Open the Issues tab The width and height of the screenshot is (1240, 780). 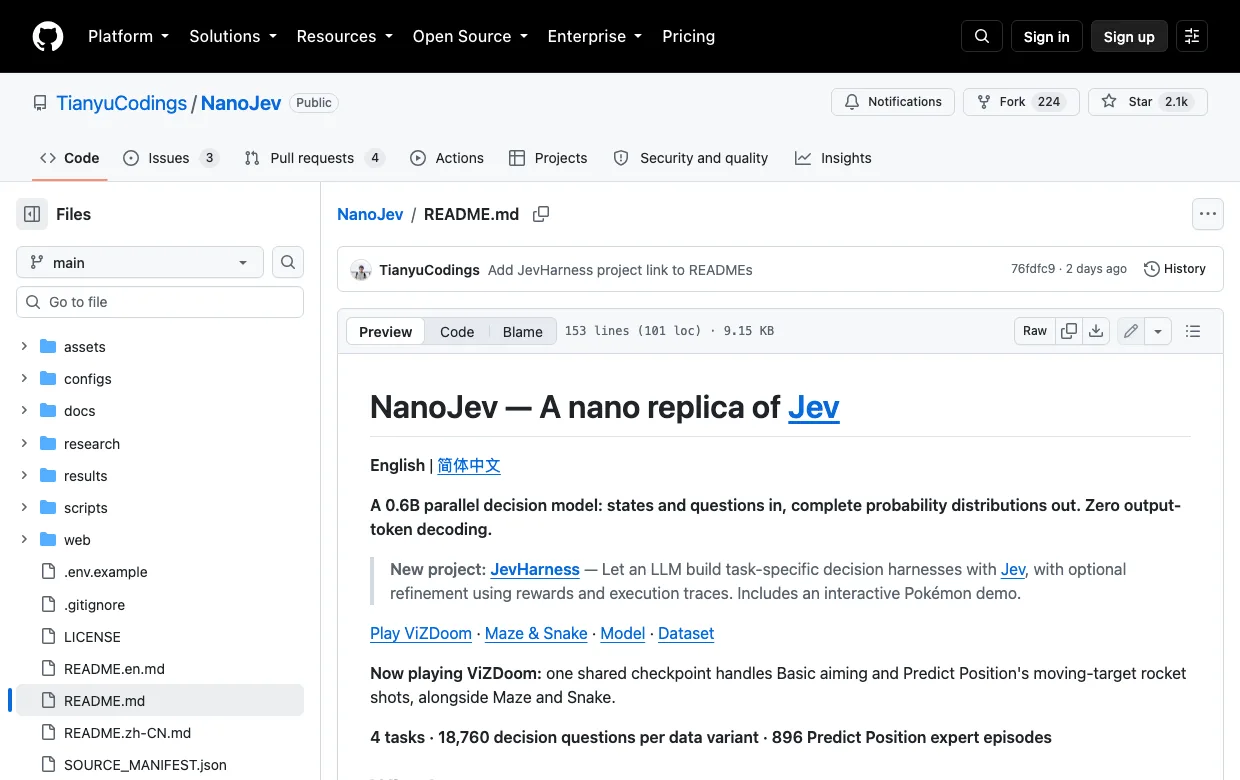click(x=170, y=158)
